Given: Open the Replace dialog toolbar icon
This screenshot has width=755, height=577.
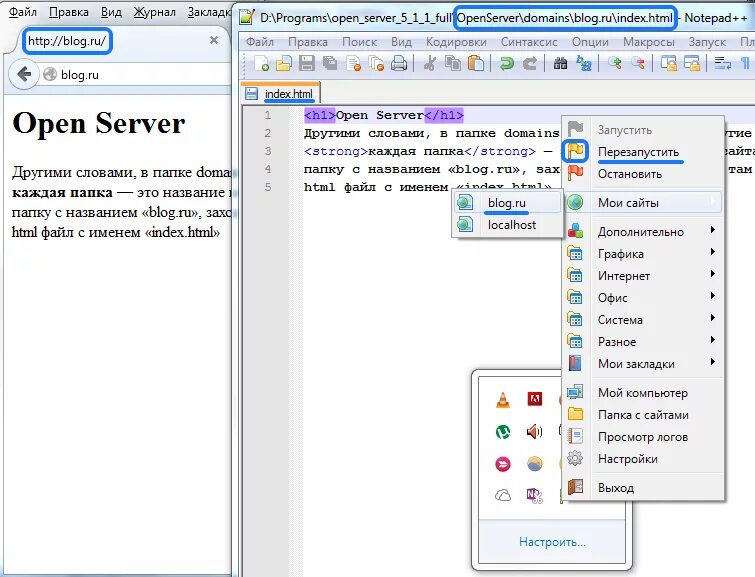Looking at the screenshot, I should [584, 63].
